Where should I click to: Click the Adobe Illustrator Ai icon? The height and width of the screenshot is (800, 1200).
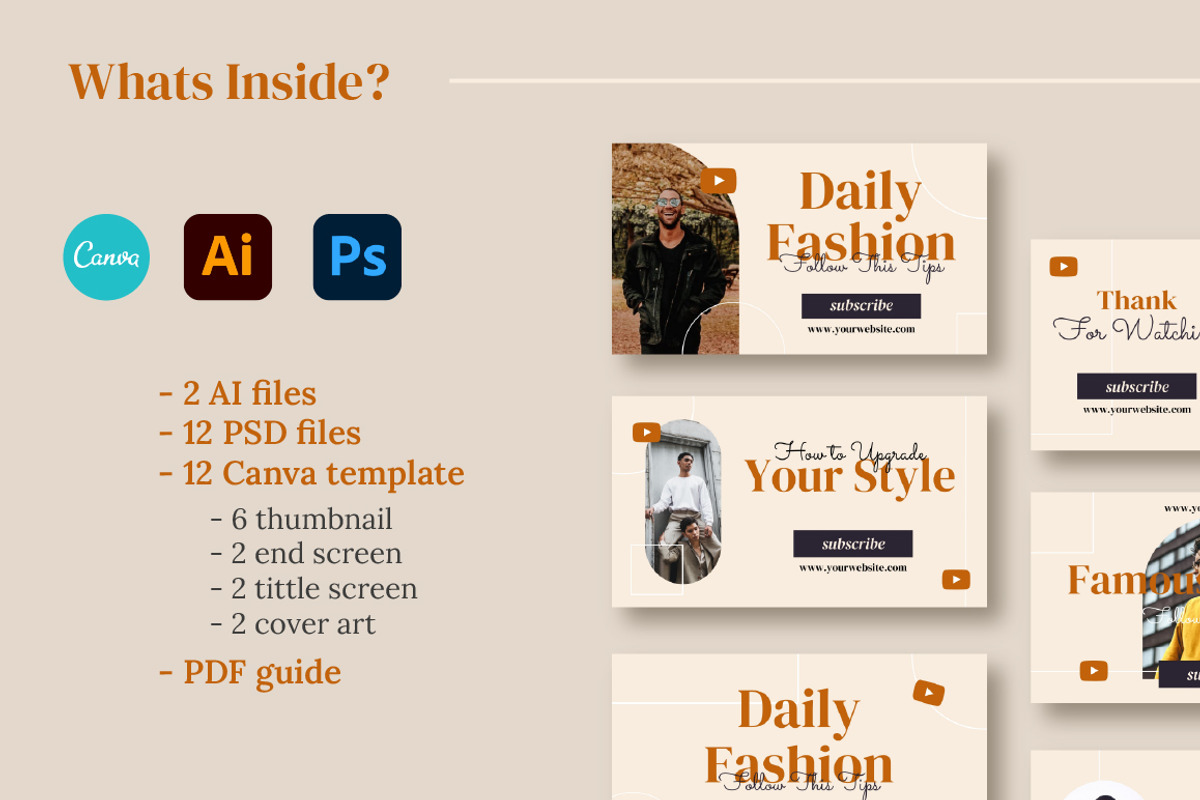[228, 257]
